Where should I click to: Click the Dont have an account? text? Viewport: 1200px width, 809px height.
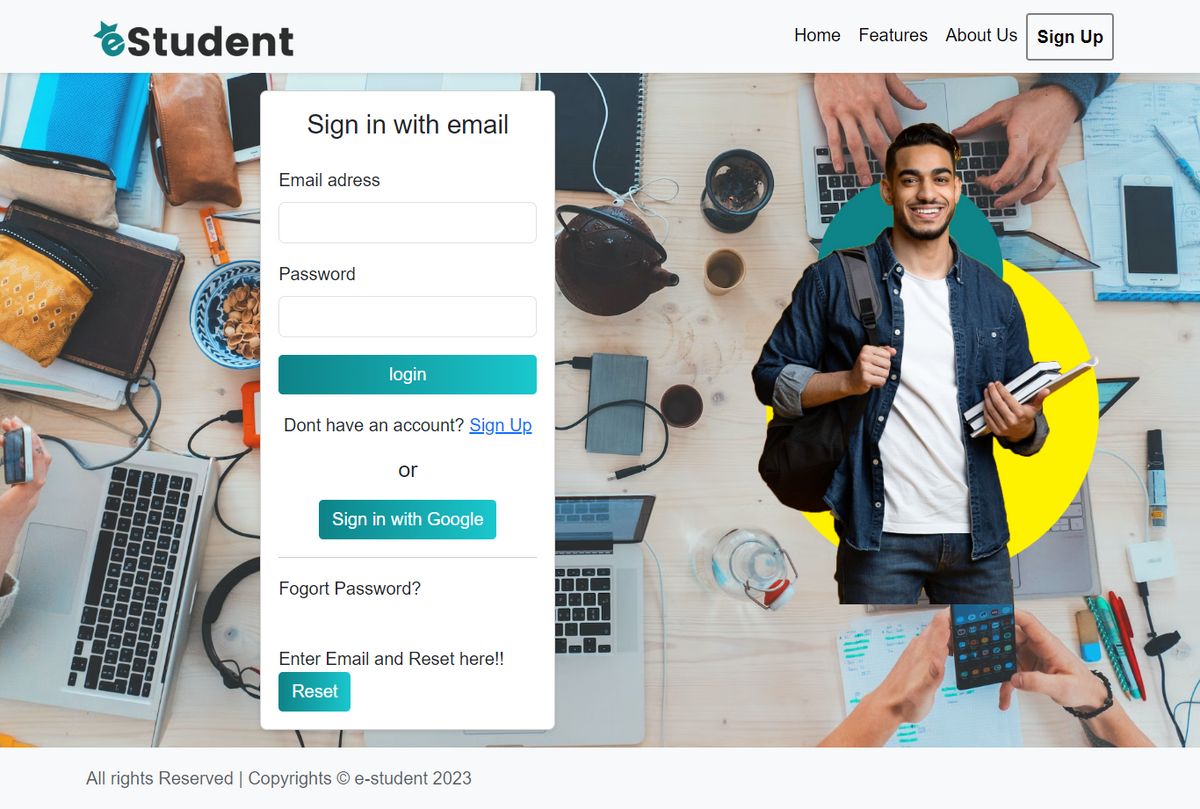[x=374, y=425]
